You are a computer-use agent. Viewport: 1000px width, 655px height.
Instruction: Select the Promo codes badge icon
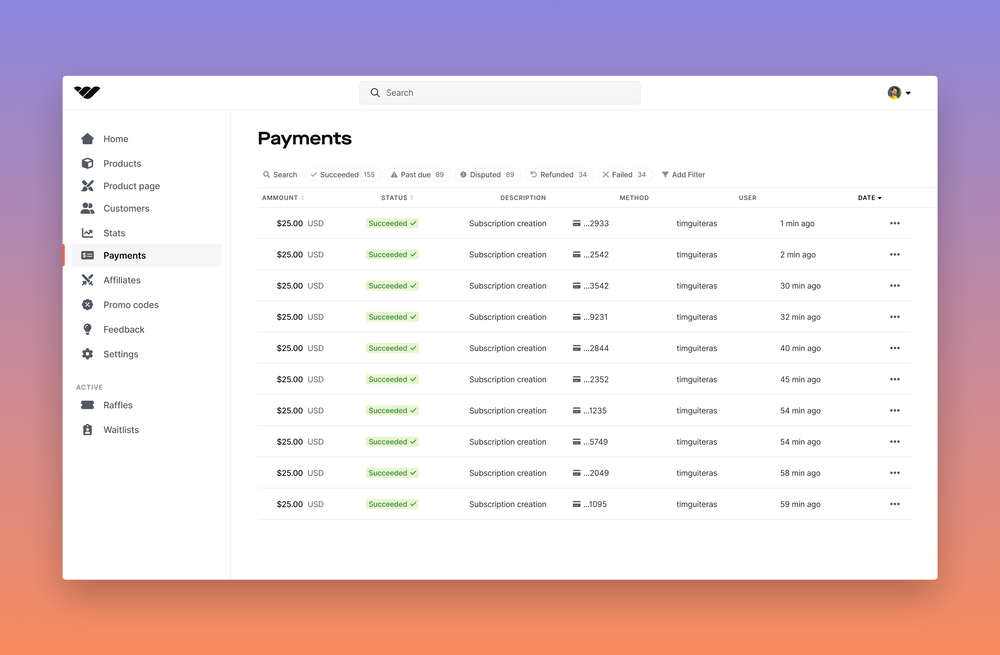coord(88,304)
